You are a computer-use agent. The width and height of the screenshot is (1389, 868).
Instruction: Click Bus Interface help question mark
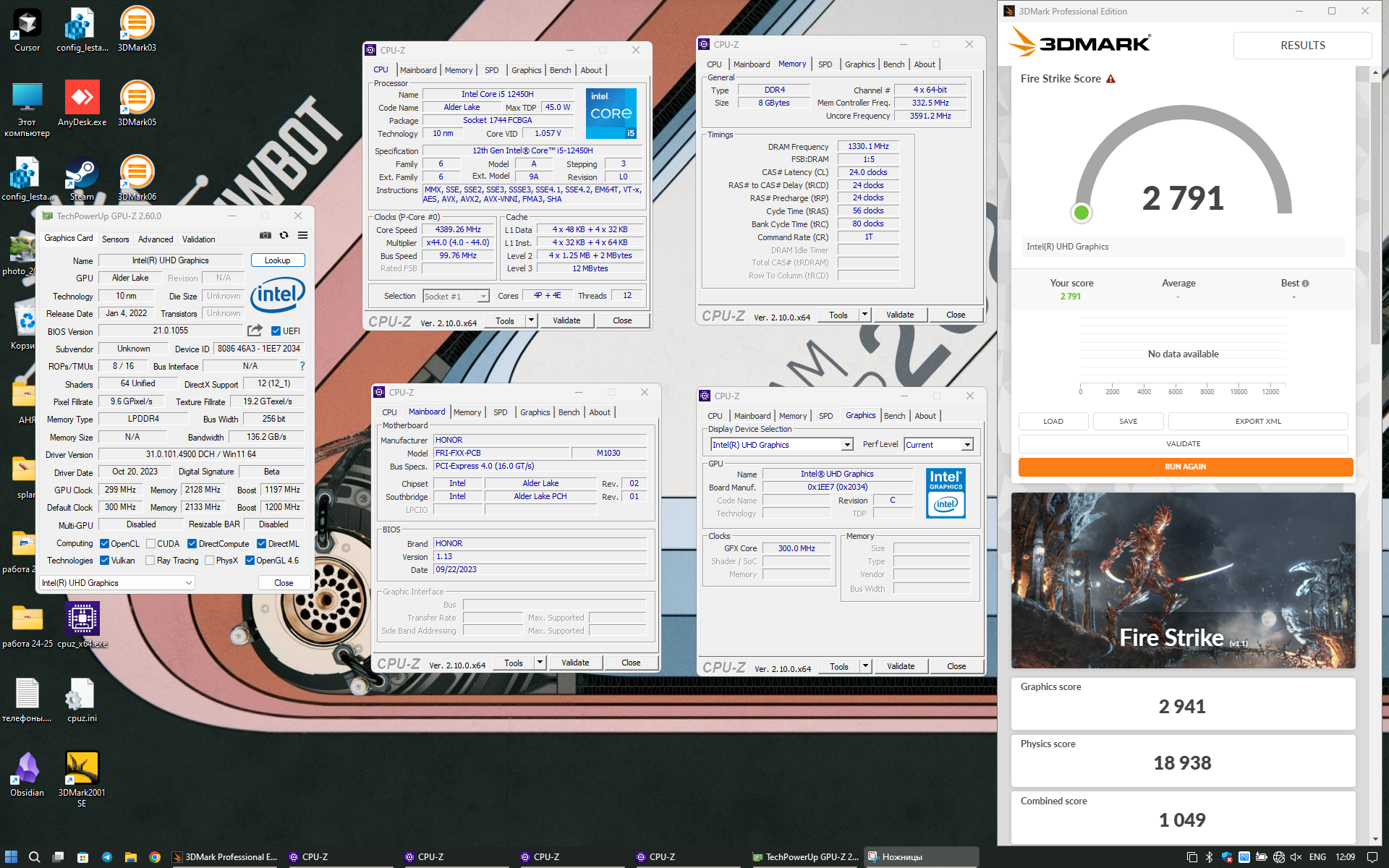tap(302, 366)
